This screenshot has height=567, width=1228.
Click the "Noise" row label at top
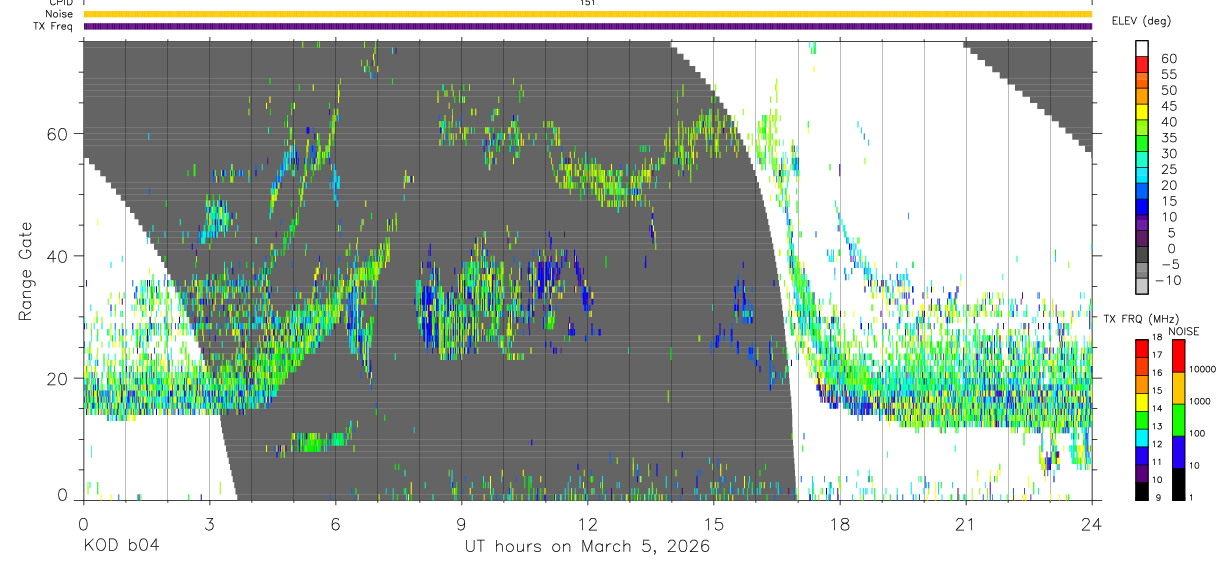click(x=59, y=15)
